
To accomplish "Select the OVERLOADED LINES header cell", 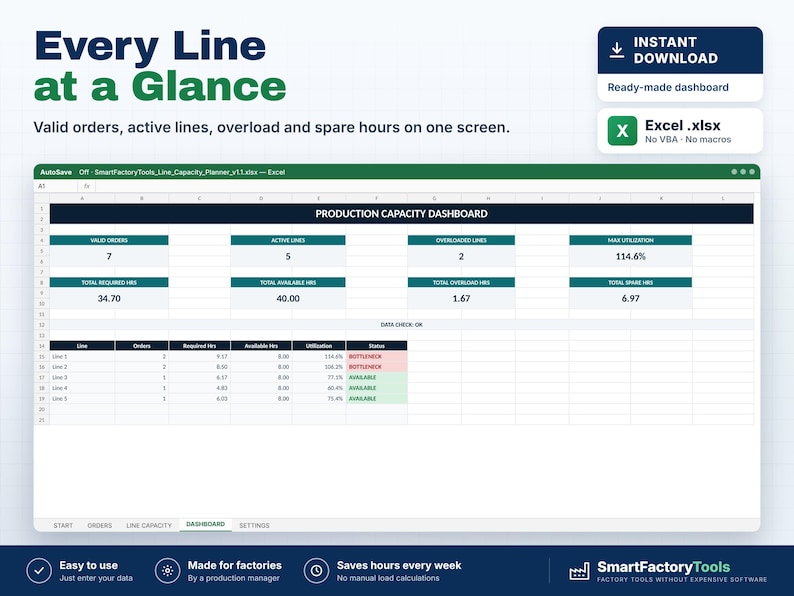I will pos(461,240).
